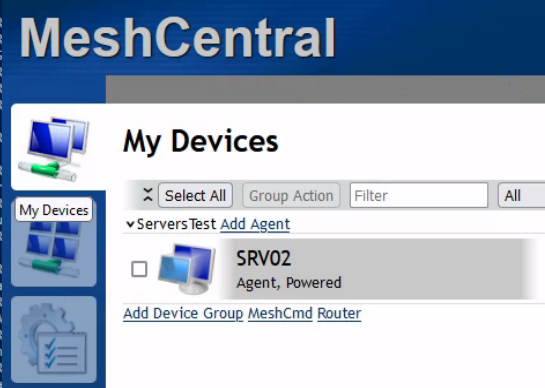The height and width of the screenshot is (388, 545).
Task: Open the All device view dropdown
Action: [521, 195]
